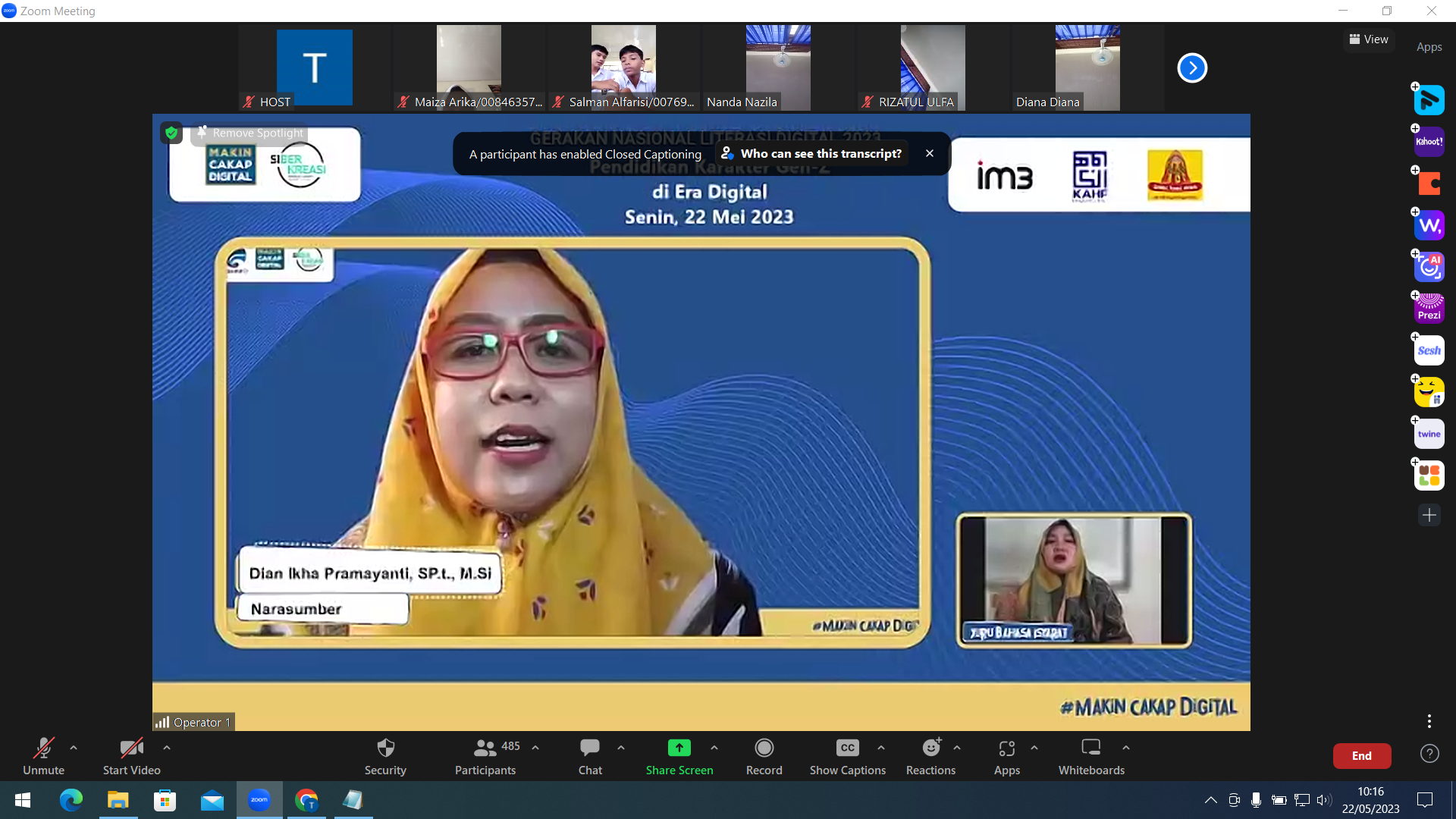This screenshot has width=1456, height=819.
Task: Go to next page of participant thumbnails
Action: coord(1192,68)
